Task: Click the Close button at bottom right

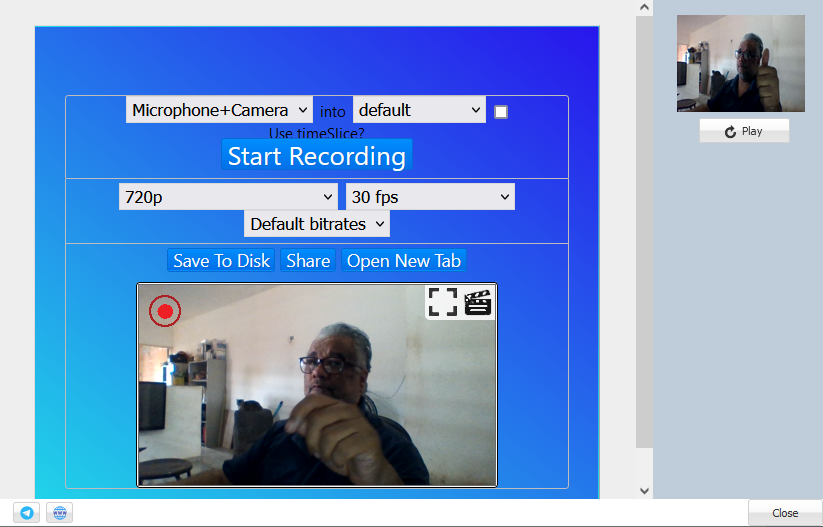Action: coord(785,513)
